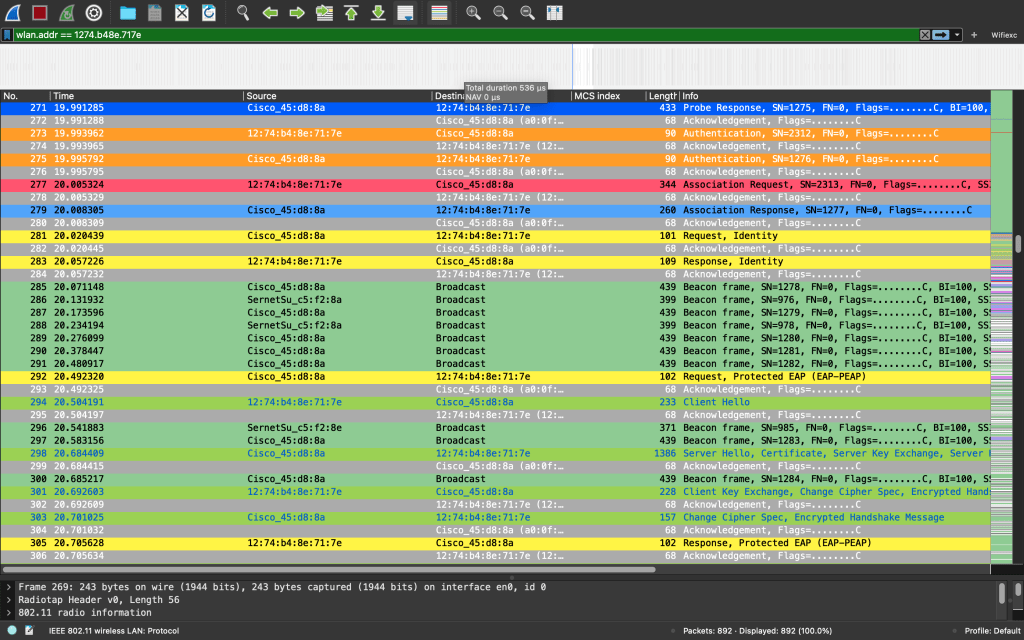
Task: Stop the running packet capture
Action: 39,13
